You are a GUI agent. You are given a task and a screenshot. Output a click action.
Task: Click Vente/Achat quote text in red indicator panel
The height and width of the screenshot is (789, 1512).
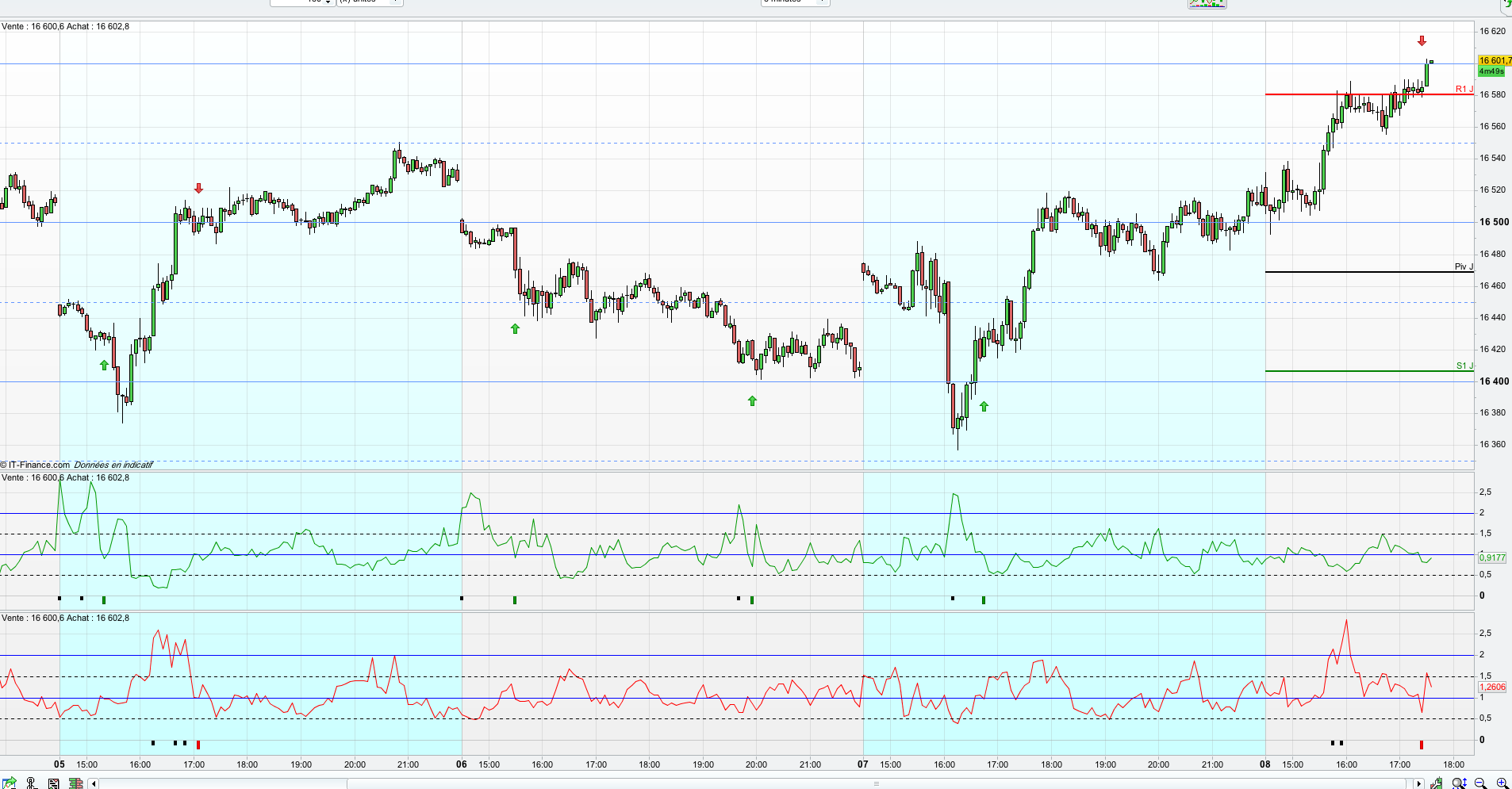click(65, 618)
